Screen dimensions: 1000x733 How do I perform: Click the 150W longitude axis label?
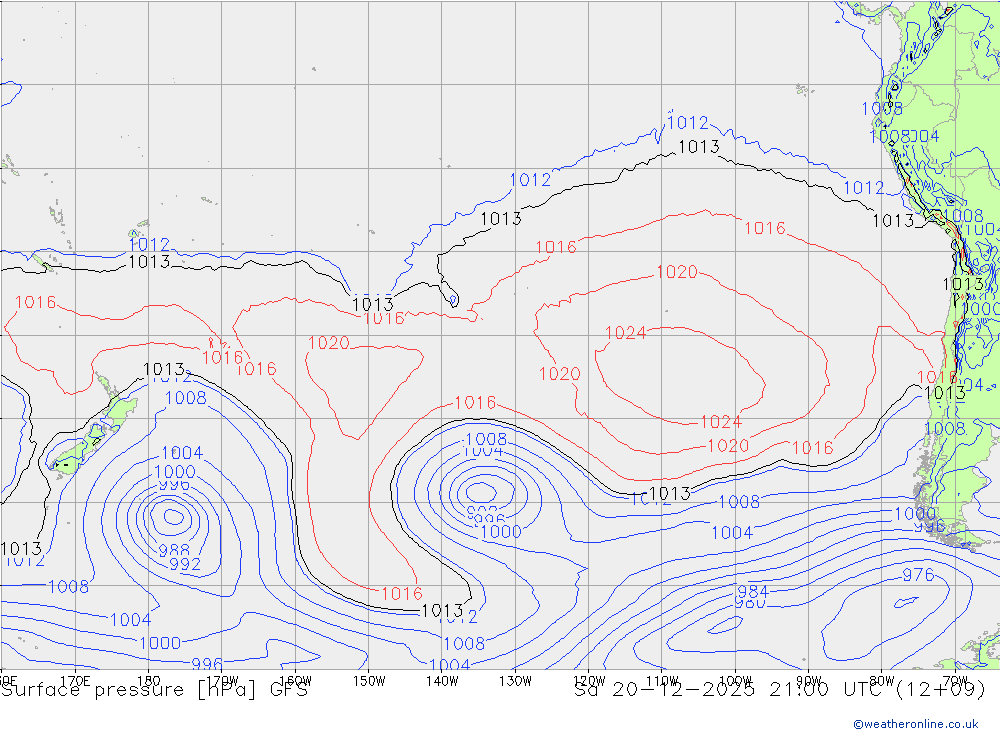pyautogui.click(x=369, y=681)
